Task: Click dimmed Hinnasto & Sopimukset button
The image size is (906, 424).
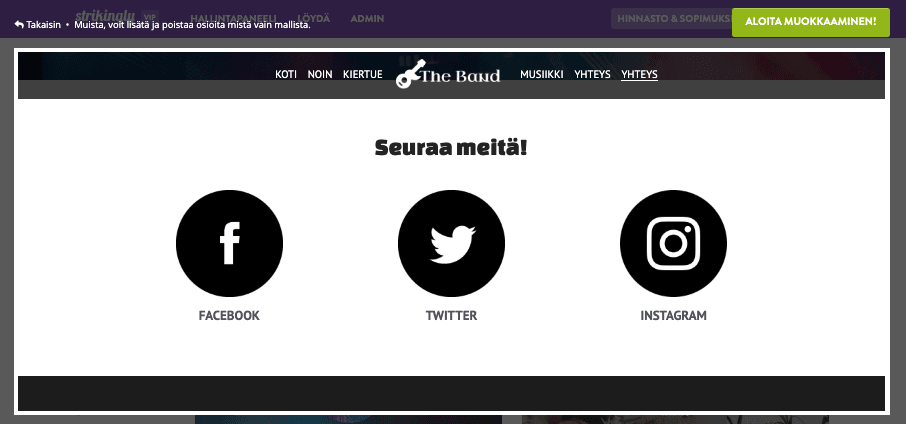Action: [671, 18]
